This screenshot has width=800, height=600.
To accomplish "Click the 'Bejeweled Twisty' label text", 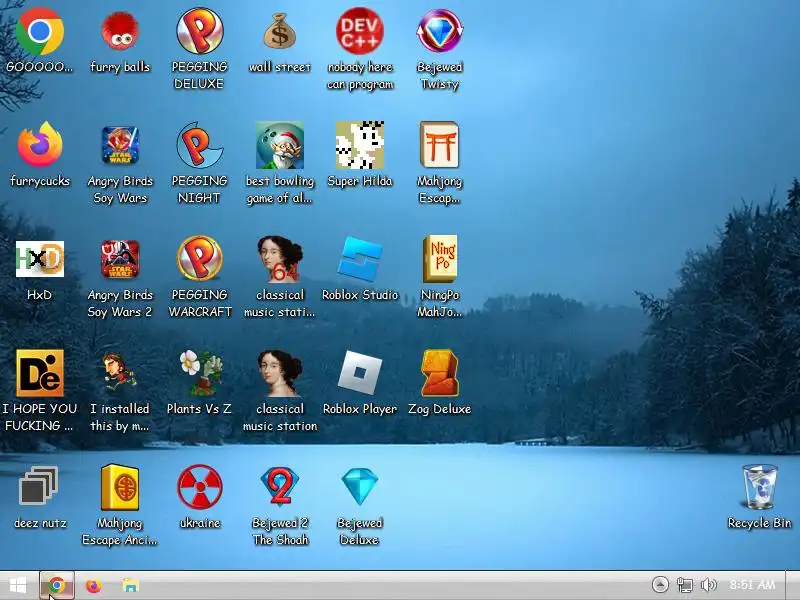I will [x=439, y=75].
